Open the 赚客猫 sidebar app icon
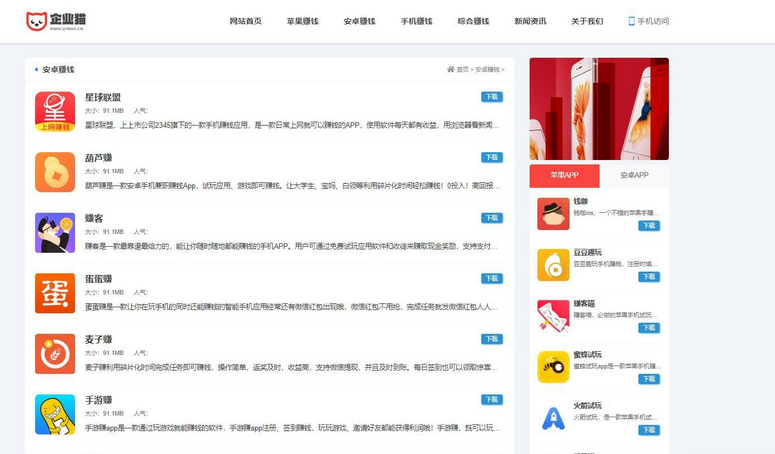 tap(553, 316)
